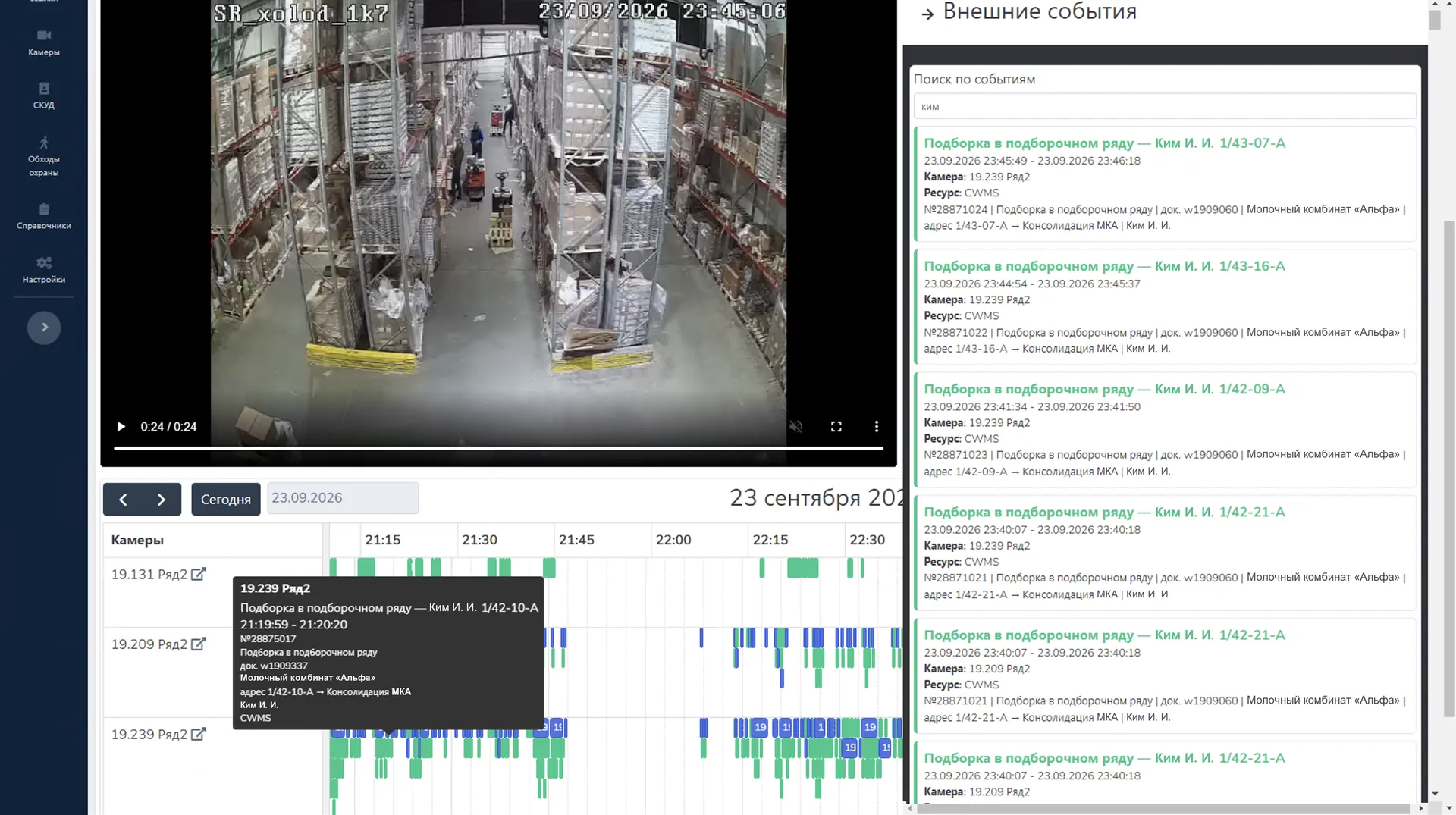
Task: Click the 19.209 Ряд2 camera row label
Action: click(149, 644)
